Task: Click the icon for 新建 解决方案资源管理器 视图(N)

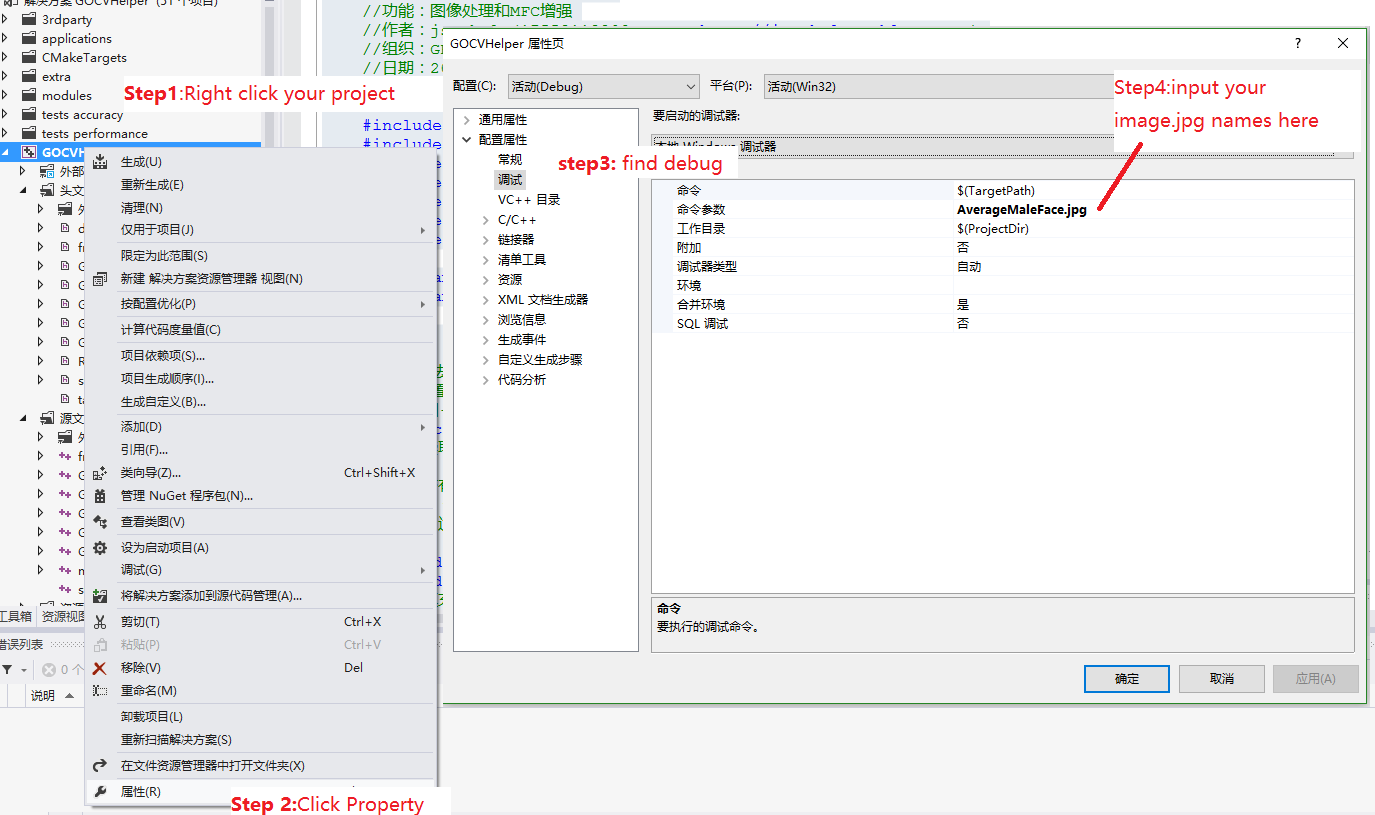Action: tap(100, 279)
